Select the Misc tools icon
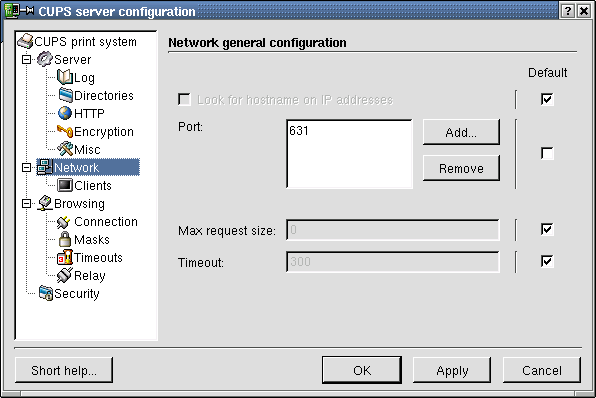Screen dimensions: 596x398 (65, 149)
